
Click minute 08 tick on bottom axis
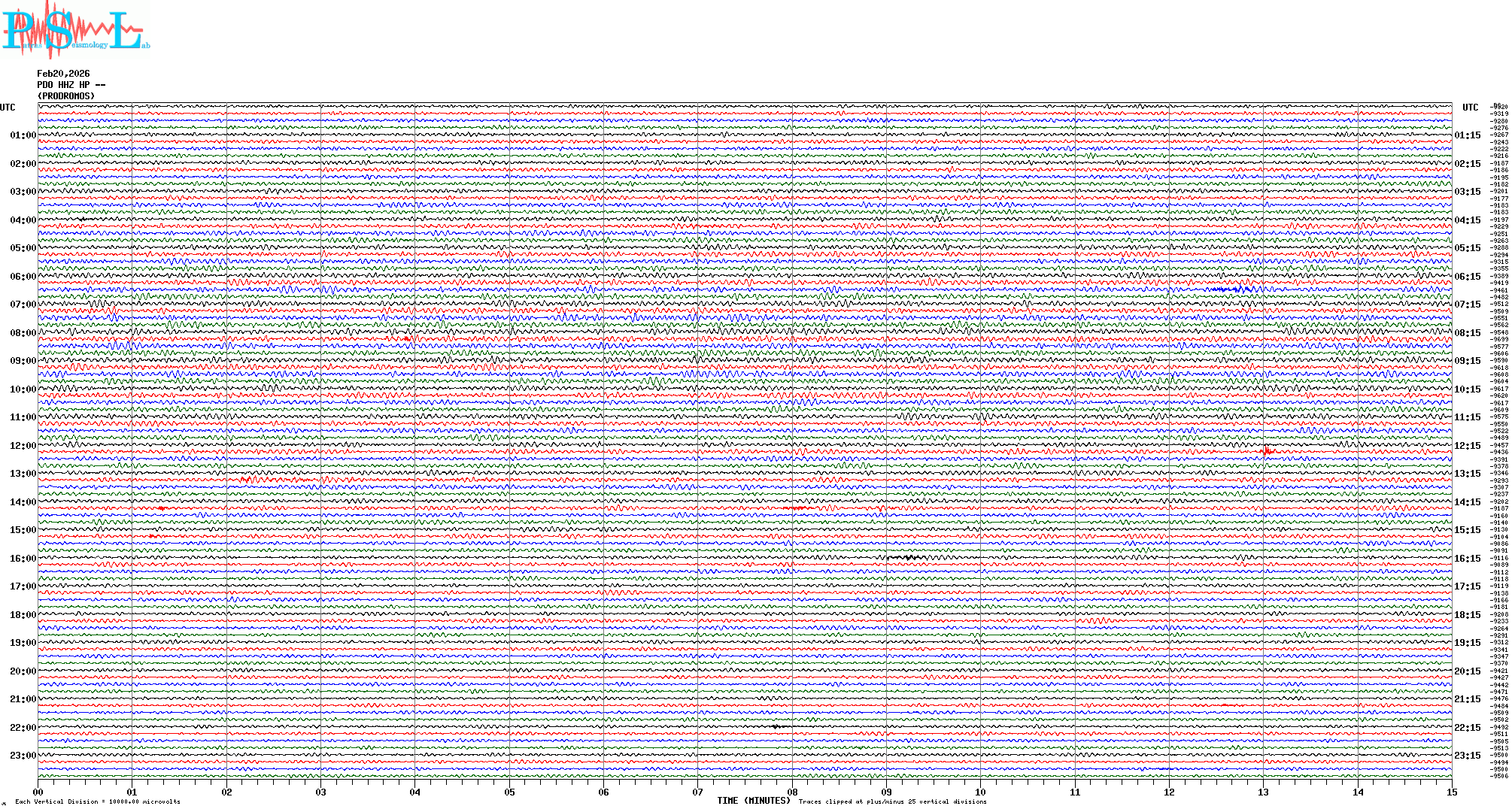click(792, 792)
